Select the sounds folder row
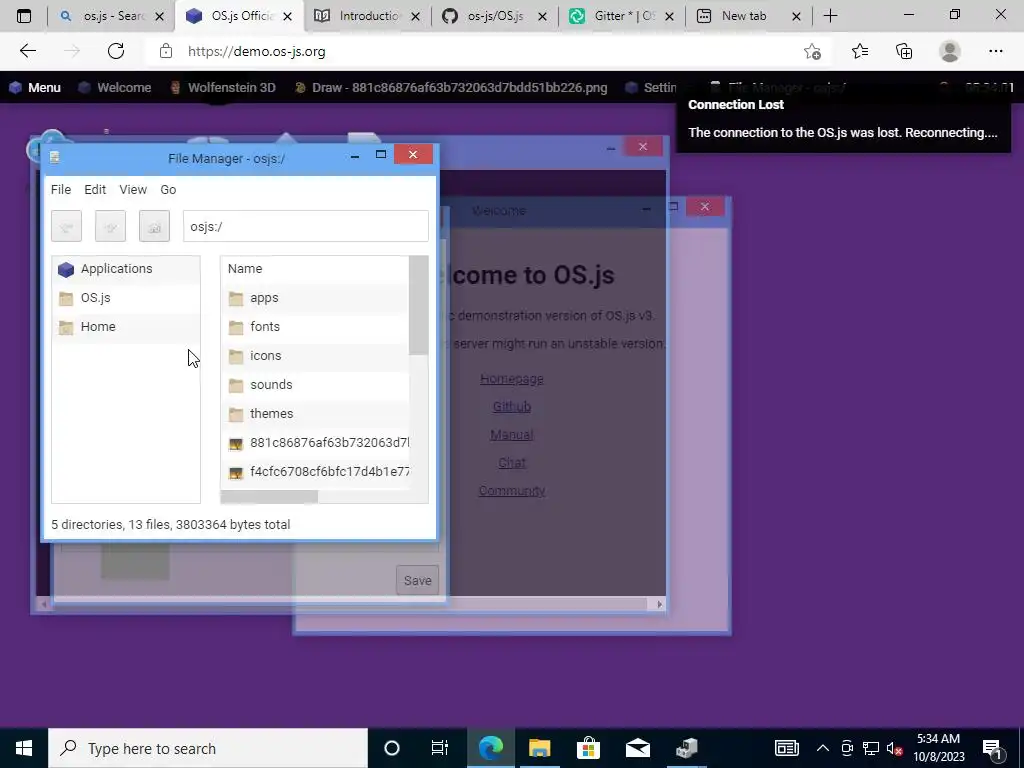 pos(315,385)
